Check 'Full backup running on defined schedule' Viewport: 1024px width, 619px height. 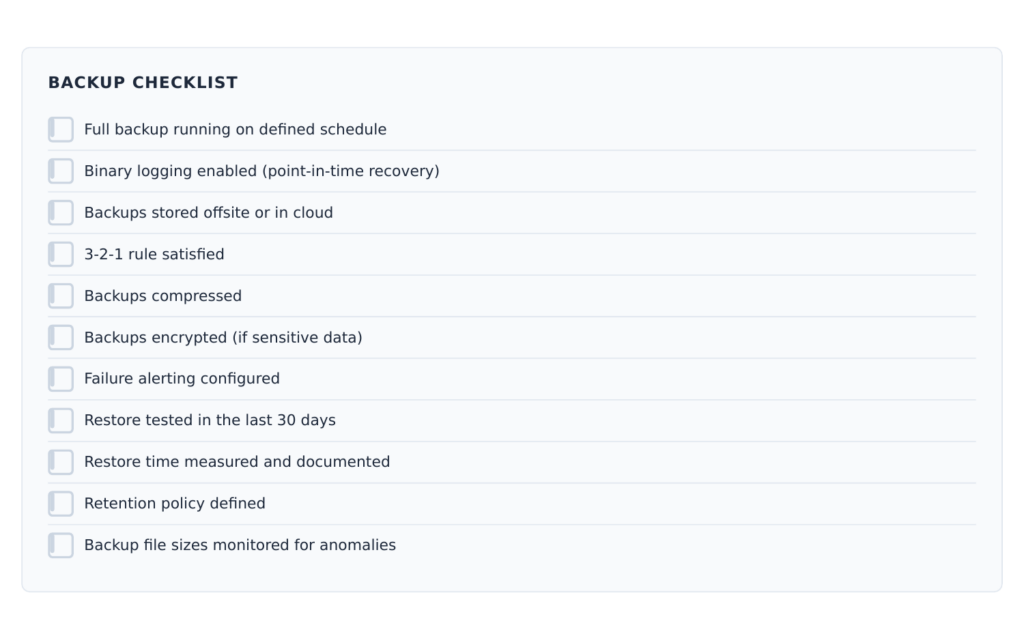tap(61, 129)
